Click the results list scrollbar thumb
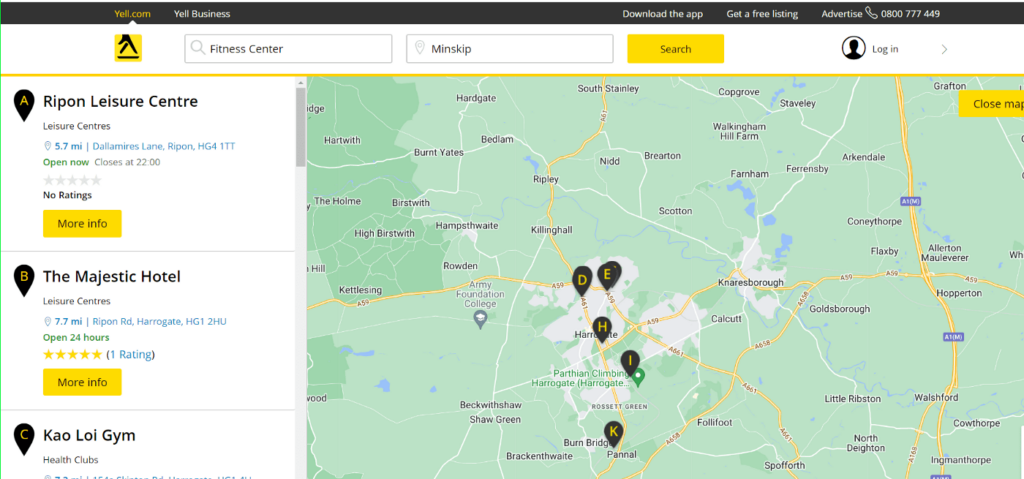 [x=300, y=127]
